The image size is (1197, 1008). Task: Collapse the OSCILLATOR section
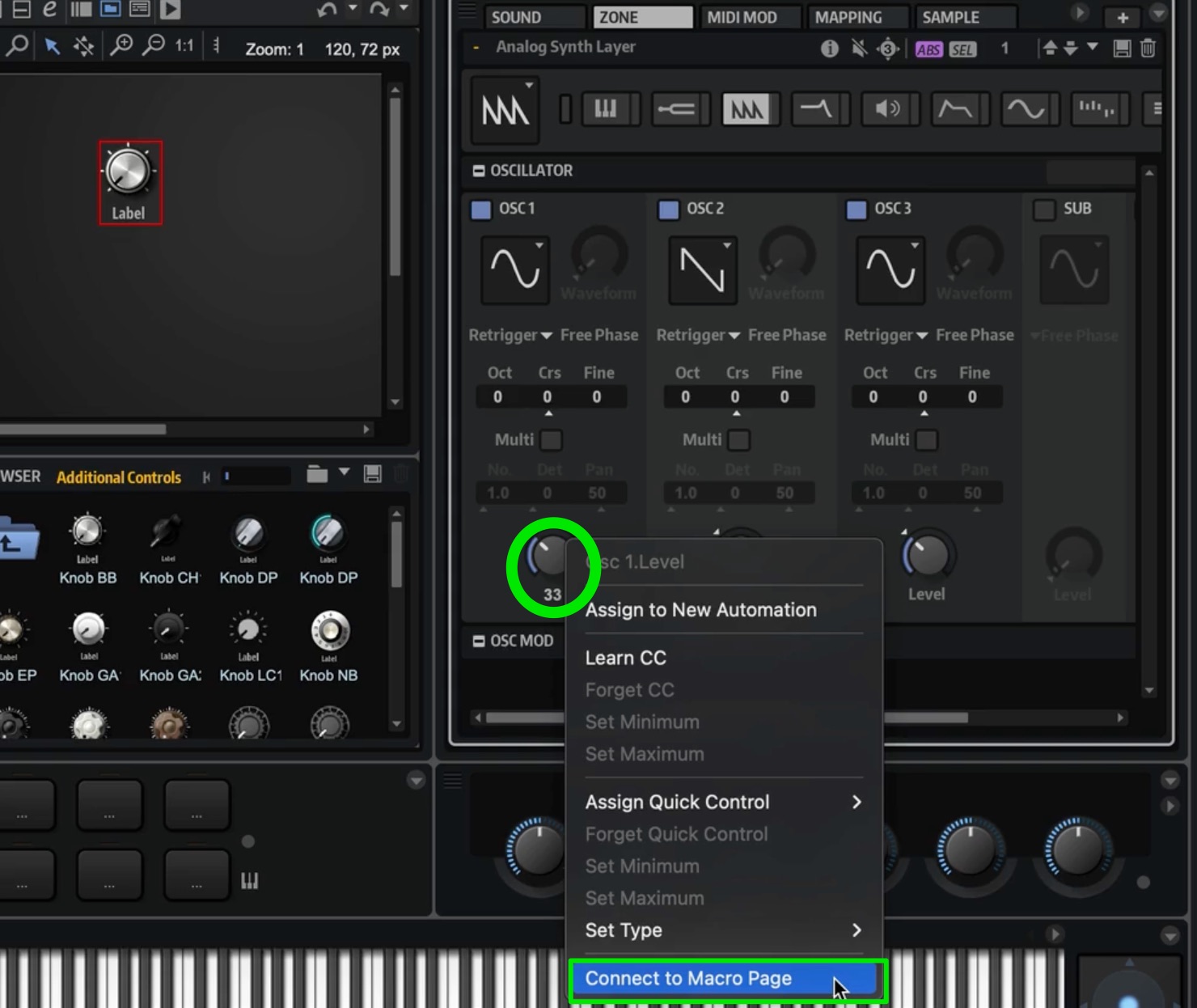[479, 171]
